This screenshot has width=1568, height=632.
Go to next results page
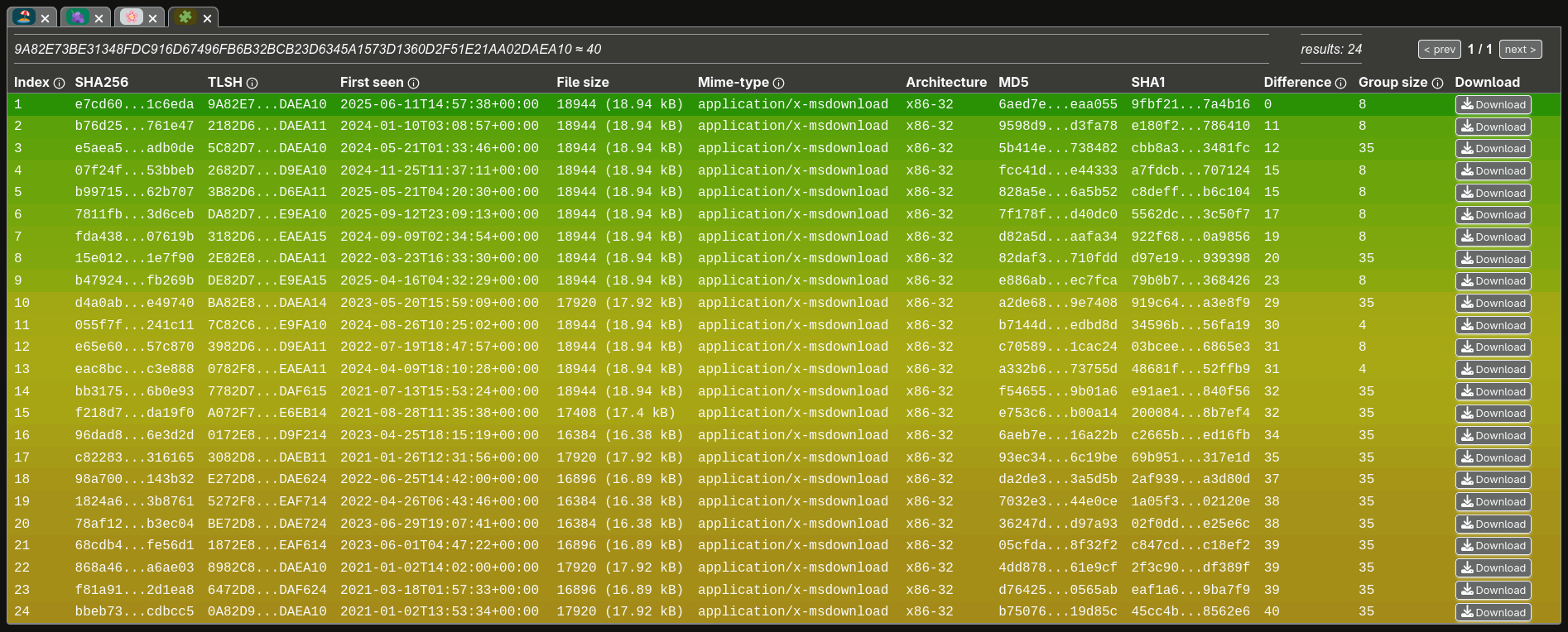click(x=1520, y=50)
